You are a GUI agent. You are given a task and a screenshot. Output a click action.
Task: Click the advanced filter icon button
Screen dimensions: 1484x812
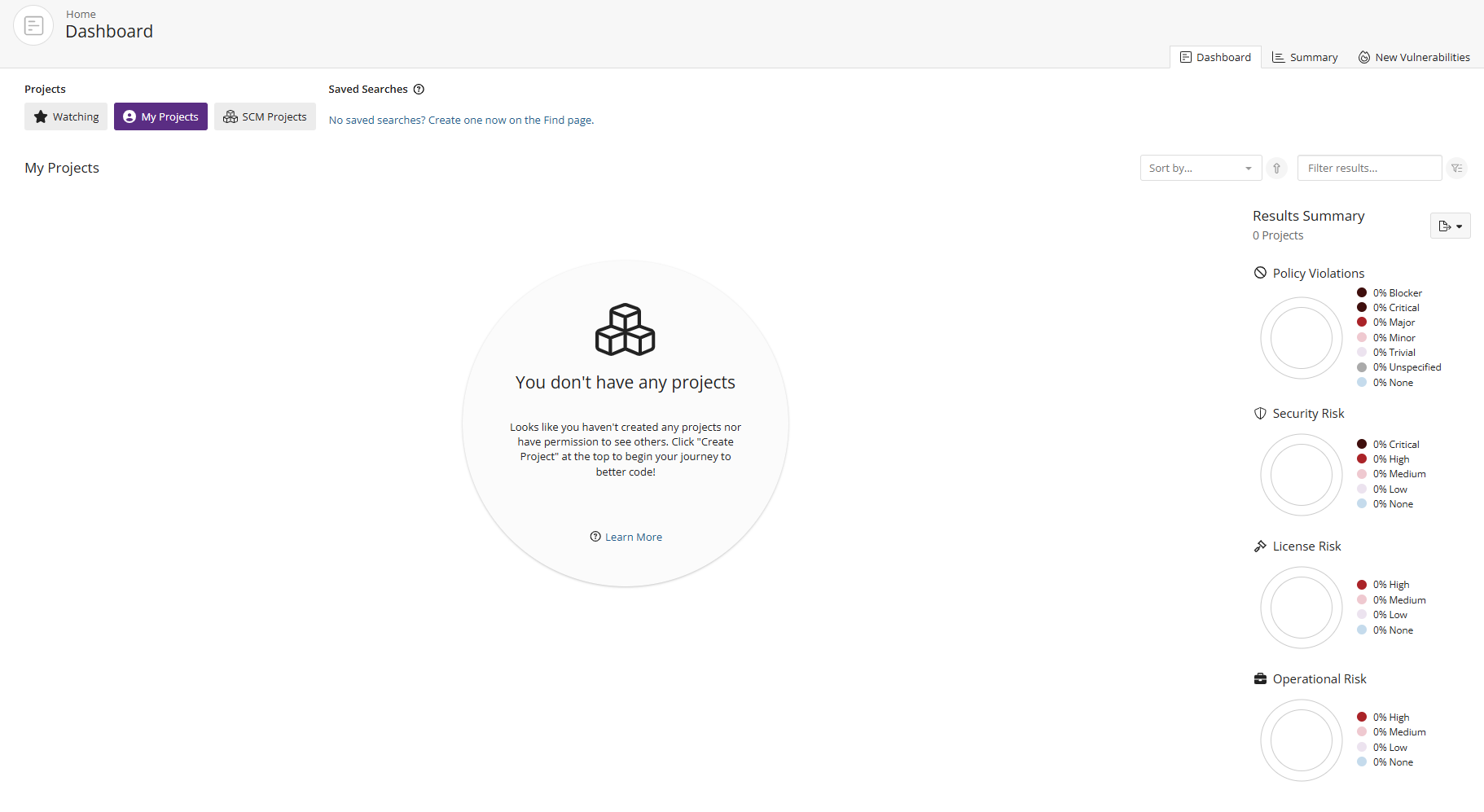coord(1457,169)
